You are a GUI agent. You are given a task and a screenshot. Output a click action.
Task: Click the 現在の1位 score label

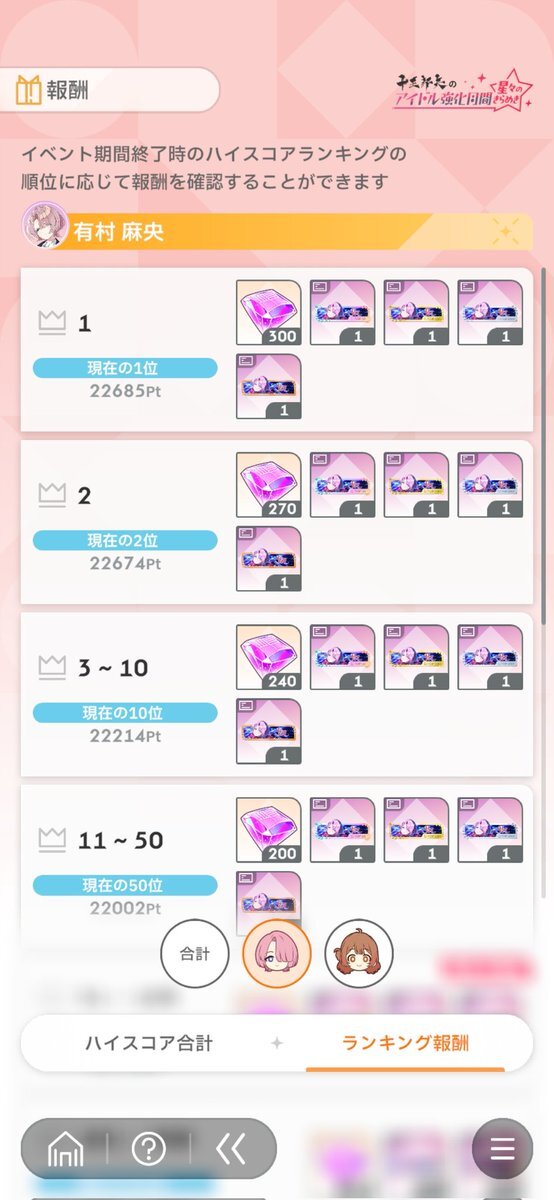point(125,369)
